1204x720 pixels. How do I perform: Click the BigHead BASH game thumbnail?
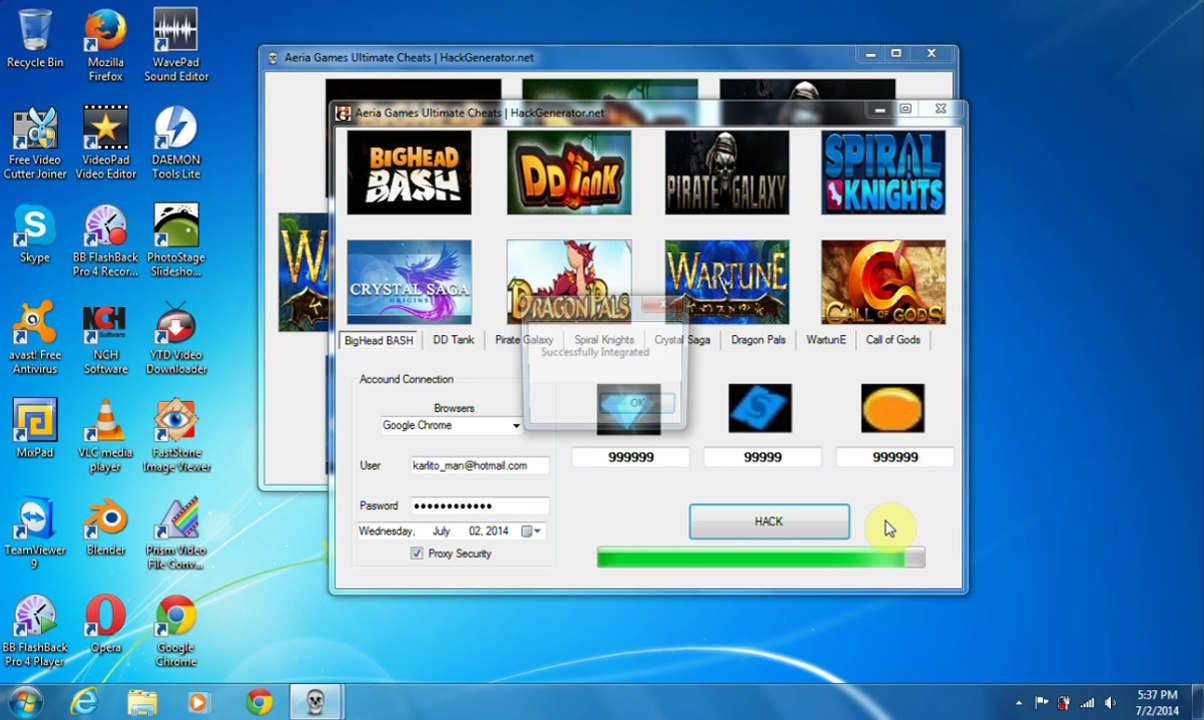pos(409,172)
